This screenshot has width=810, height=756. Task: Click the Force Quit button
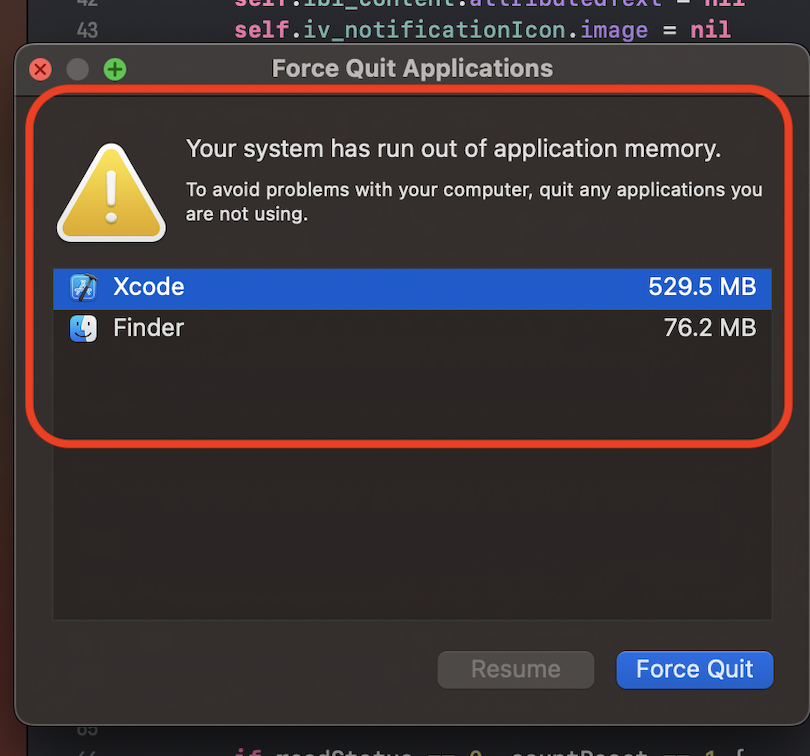tap(695, 670)
